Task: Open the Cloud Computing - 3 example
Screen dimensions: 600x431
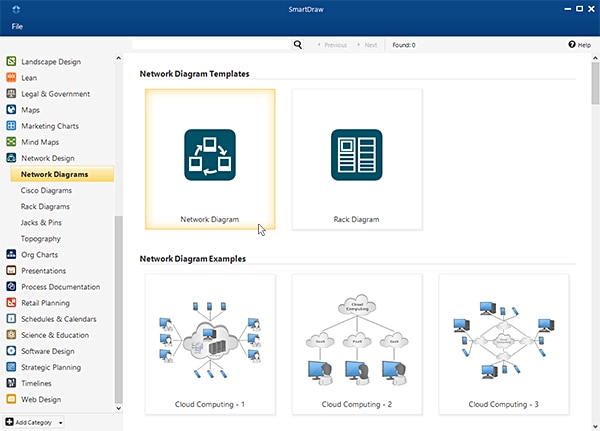Action: click(504, 344)
